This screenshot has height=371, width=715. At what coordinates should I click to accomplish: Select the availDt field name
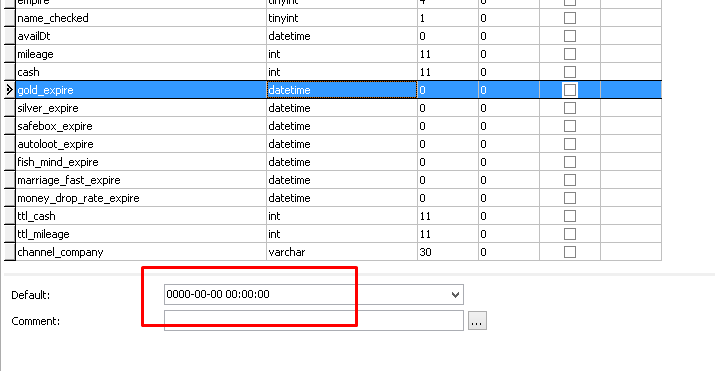(34, 36)
